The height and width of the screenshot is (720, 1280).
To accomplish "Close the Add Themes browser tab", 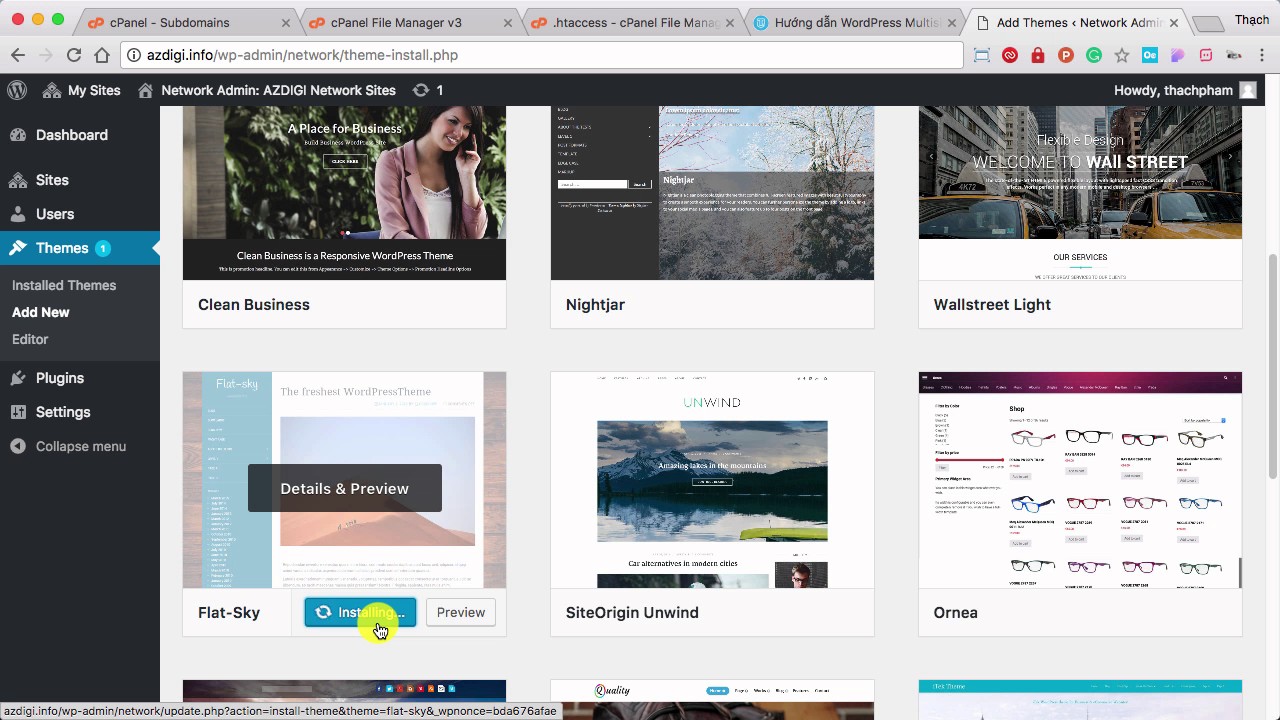I will 1173,22.
